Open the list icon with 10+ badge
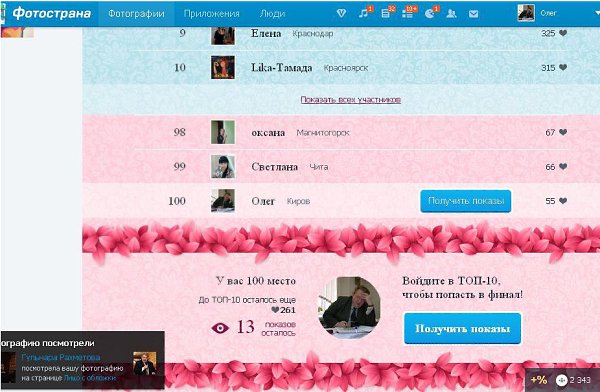Viewport: 600px width, 392px height. click(x=408, y=13)
